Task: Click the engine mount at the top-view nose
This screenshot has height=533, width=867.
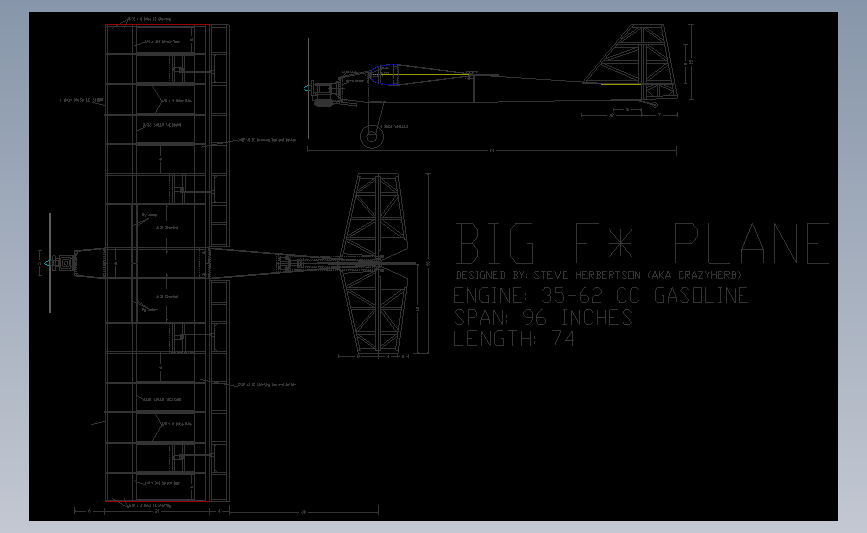Action: pos(65,263)
